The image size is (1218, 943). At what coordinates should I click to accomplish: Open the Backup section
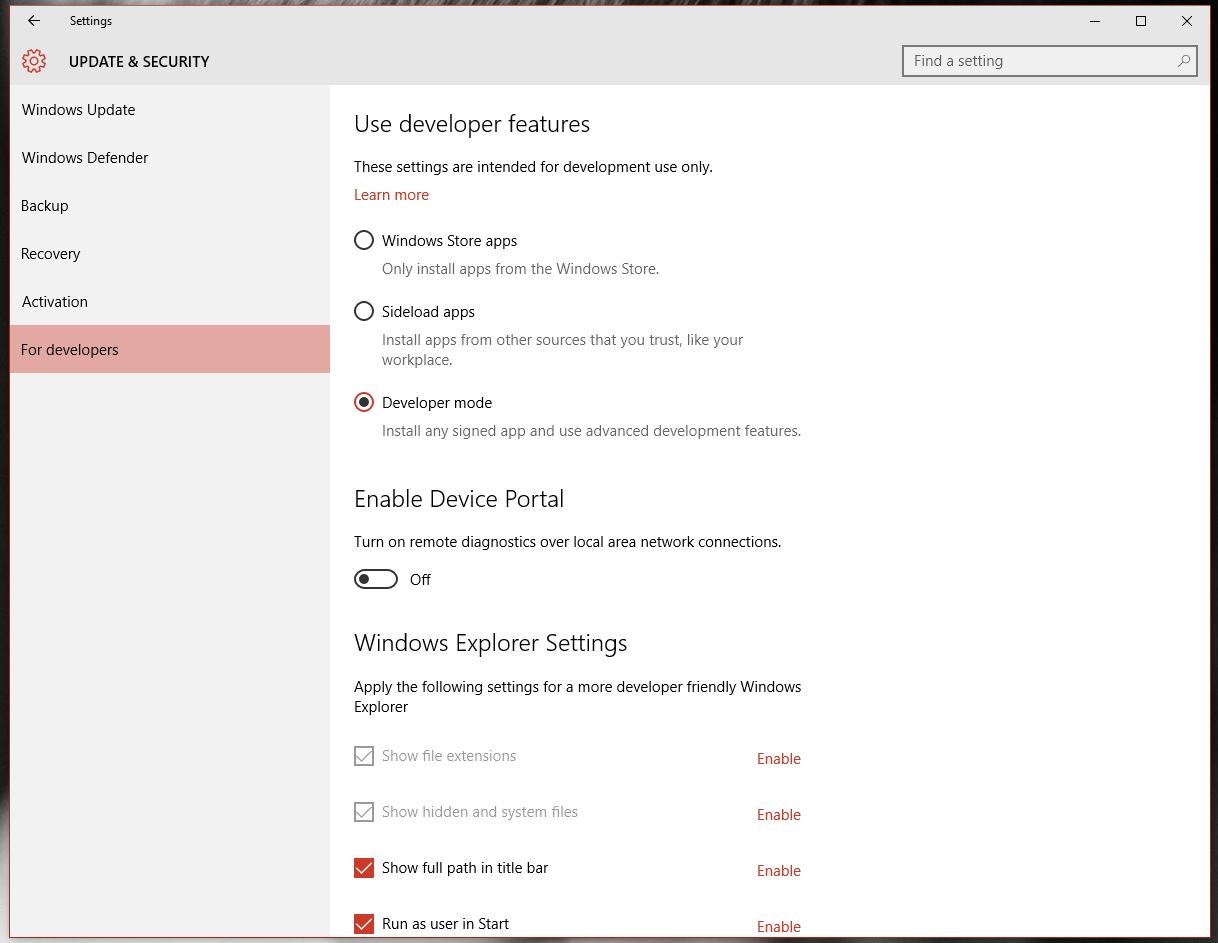(x=44, y=205)
